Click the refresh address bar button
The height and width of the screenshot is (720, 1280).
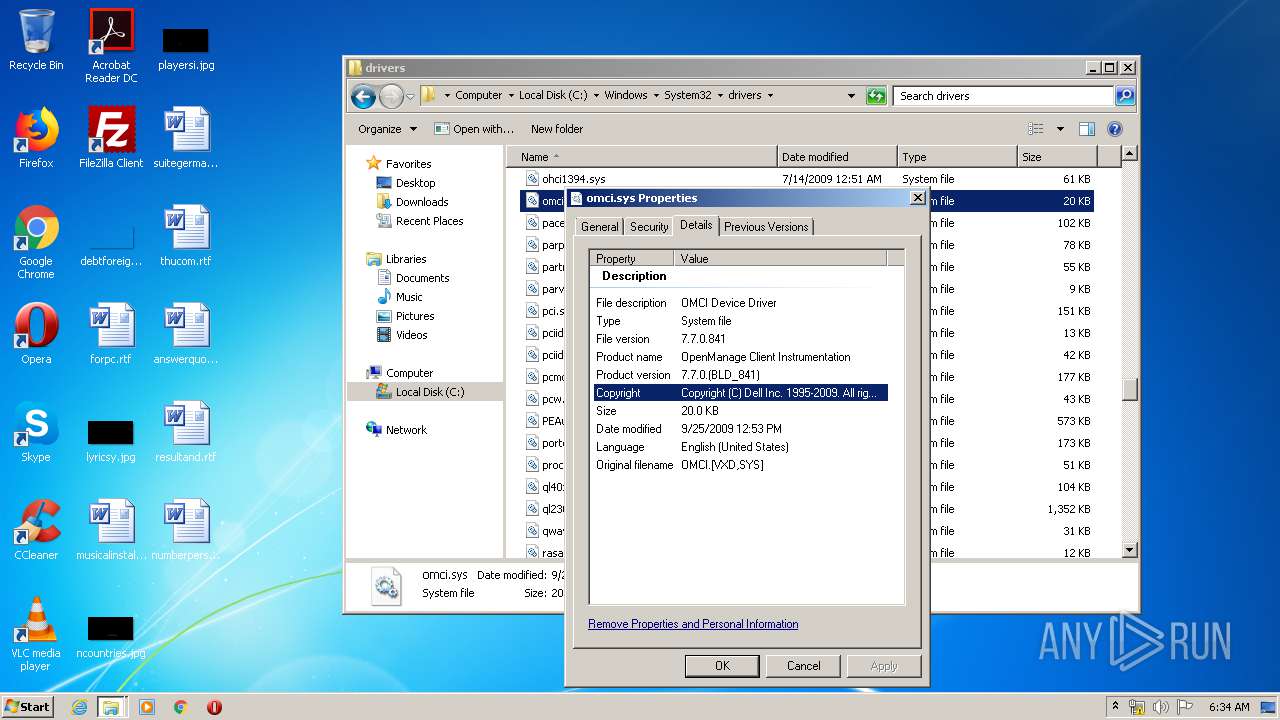(x=876, y=96)
